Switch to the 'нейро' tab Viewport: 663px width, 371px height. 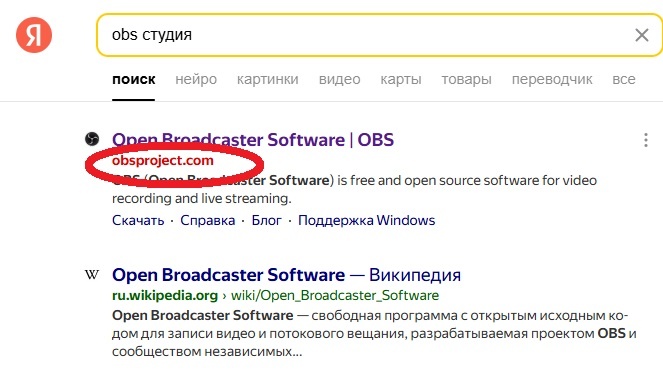click(x=196, y=80)
